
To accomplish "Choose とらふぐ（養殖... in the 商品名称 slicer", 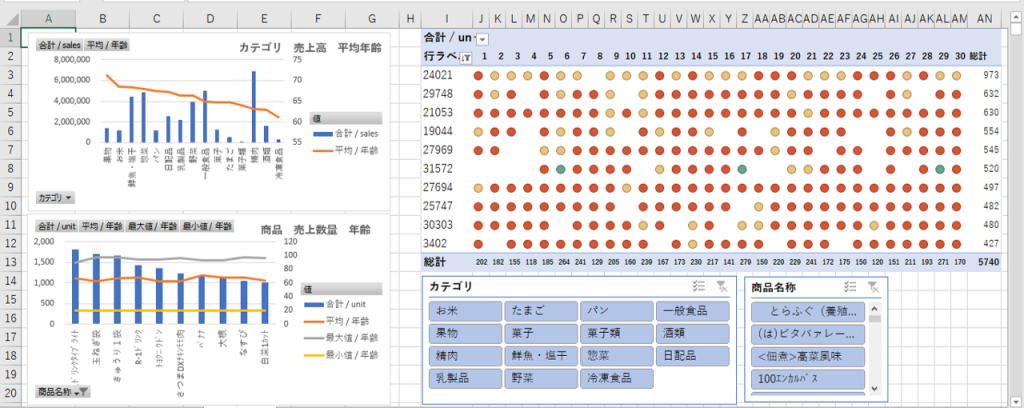I will point(808,311).
